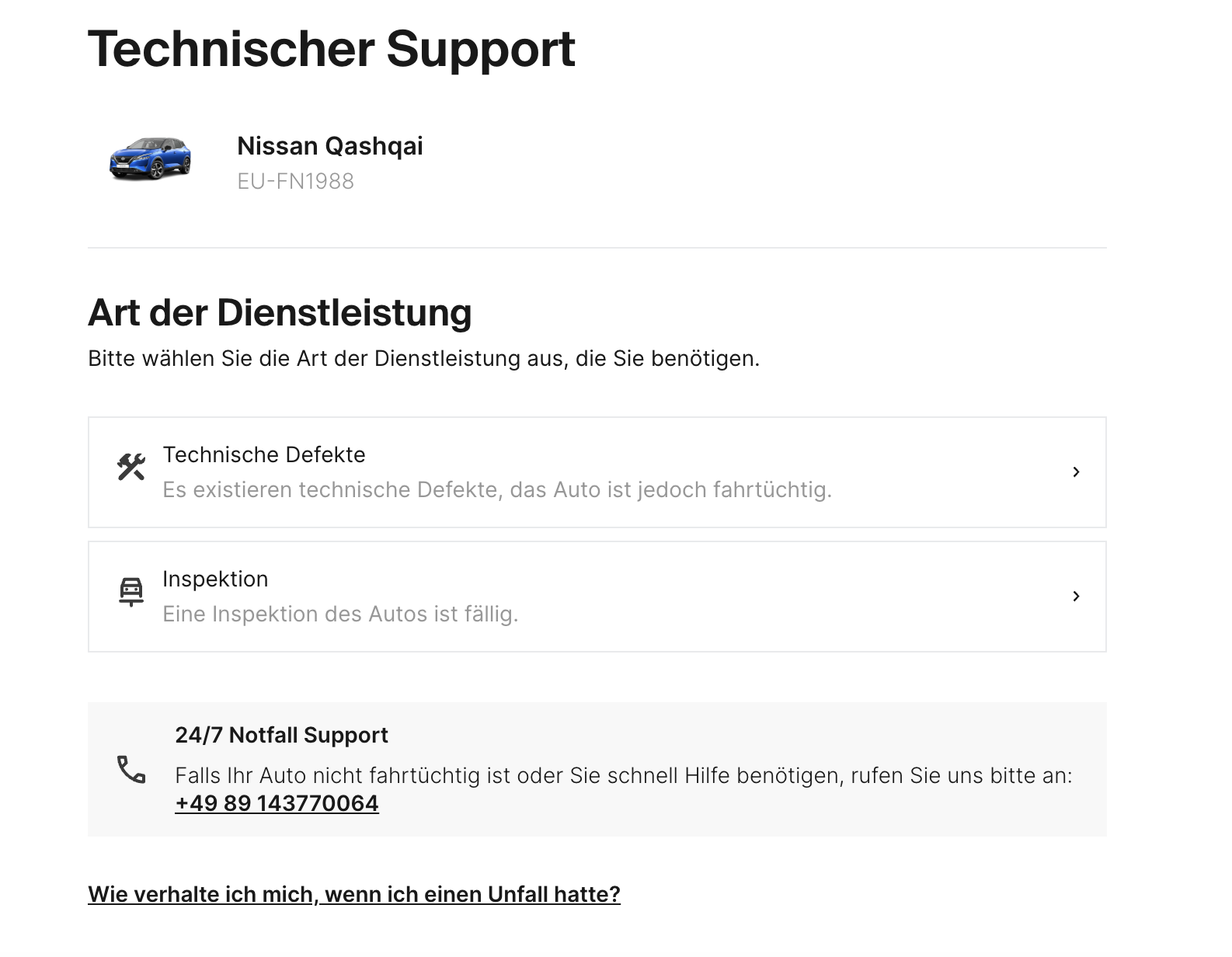Expand Technische Defekte with its chevron arrow
Screen dimensions: 1232x957
tap(1076, 472)
